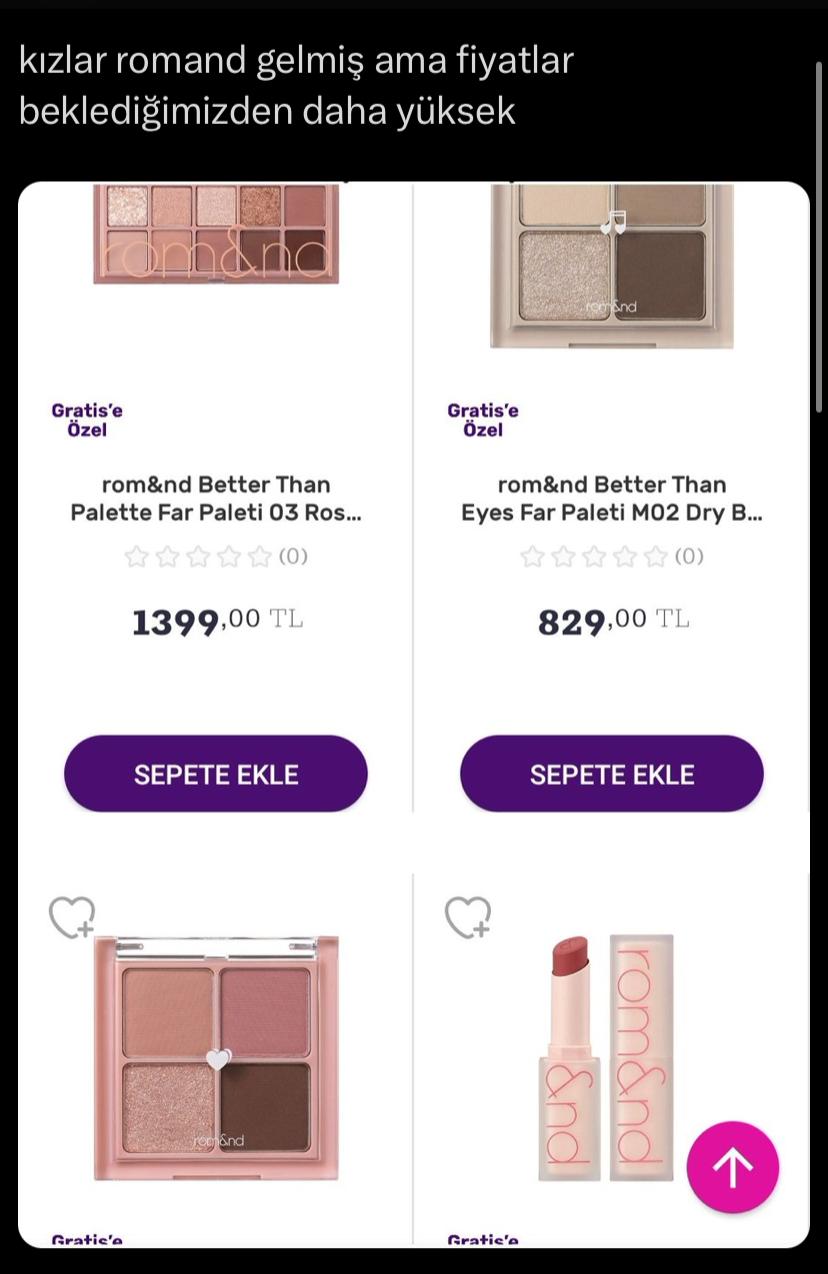Select the first star on the 829 TL palette
The image size is (828, 1274).
(532, 557)
